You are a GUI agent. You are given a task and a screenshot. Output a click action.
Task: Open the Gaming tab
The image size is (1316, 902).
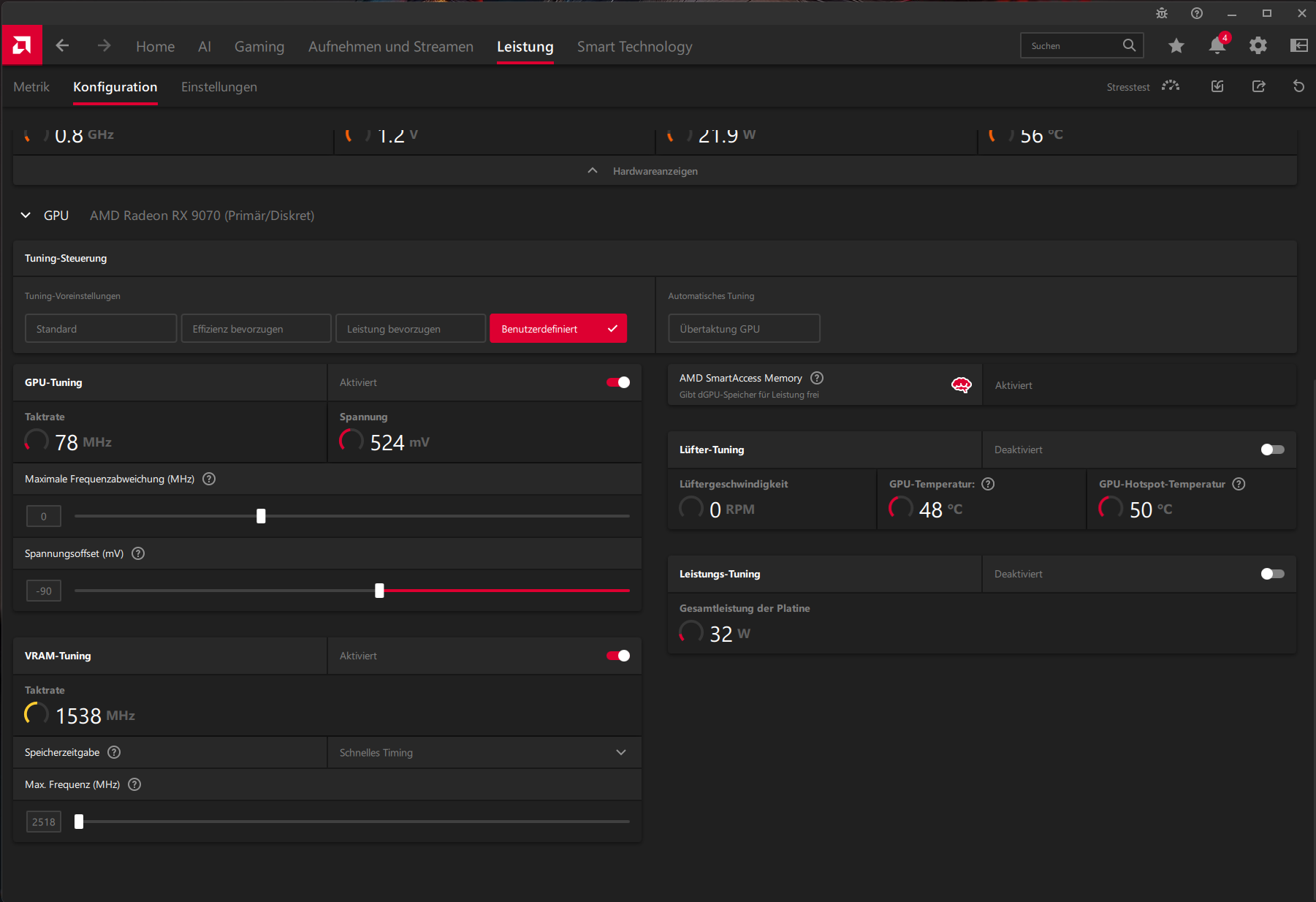click(259, 46)
